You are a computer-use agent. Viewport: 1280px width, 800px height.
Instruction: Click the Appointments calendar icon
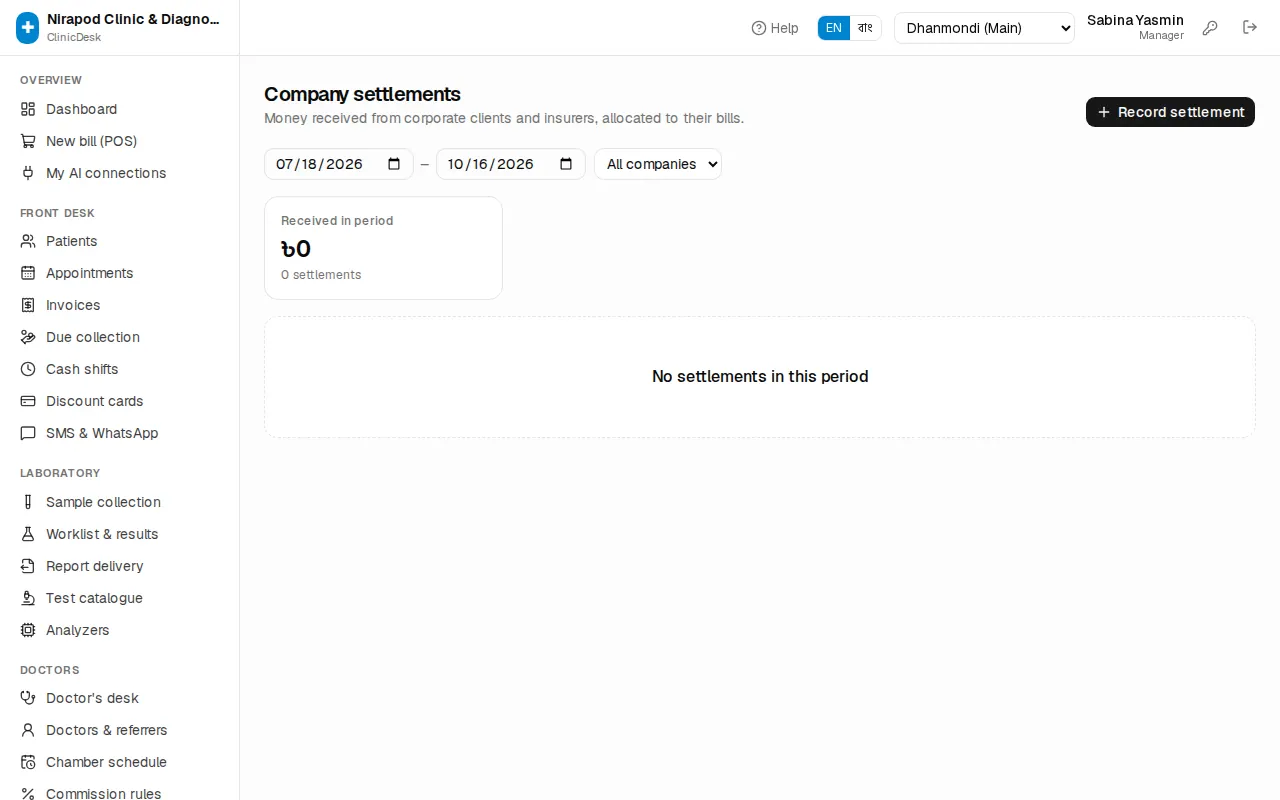coord(28,273)
